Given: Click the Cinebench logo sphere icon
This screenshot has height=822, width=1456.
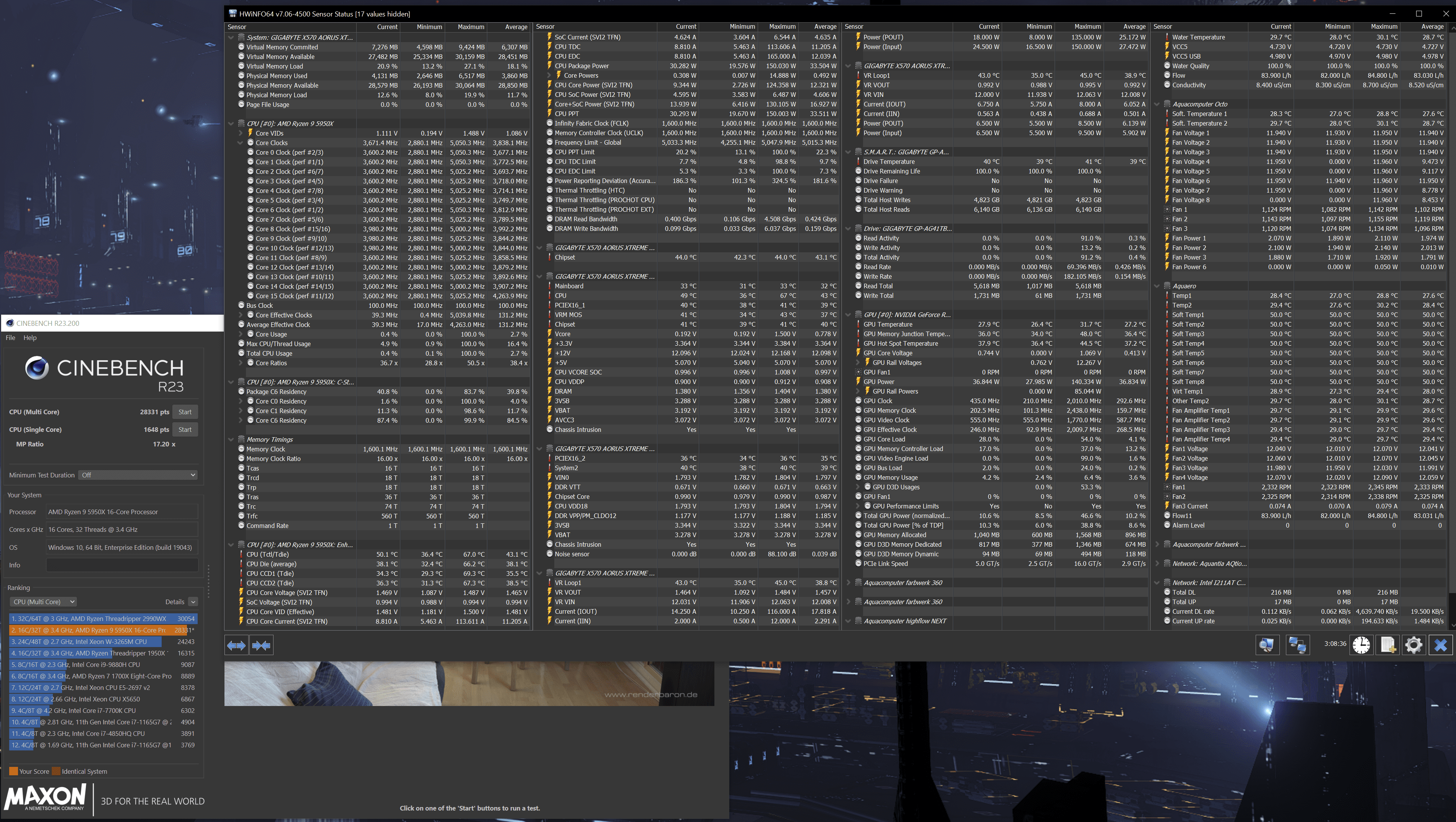Looking at the screenshot, I should [37, 368].
